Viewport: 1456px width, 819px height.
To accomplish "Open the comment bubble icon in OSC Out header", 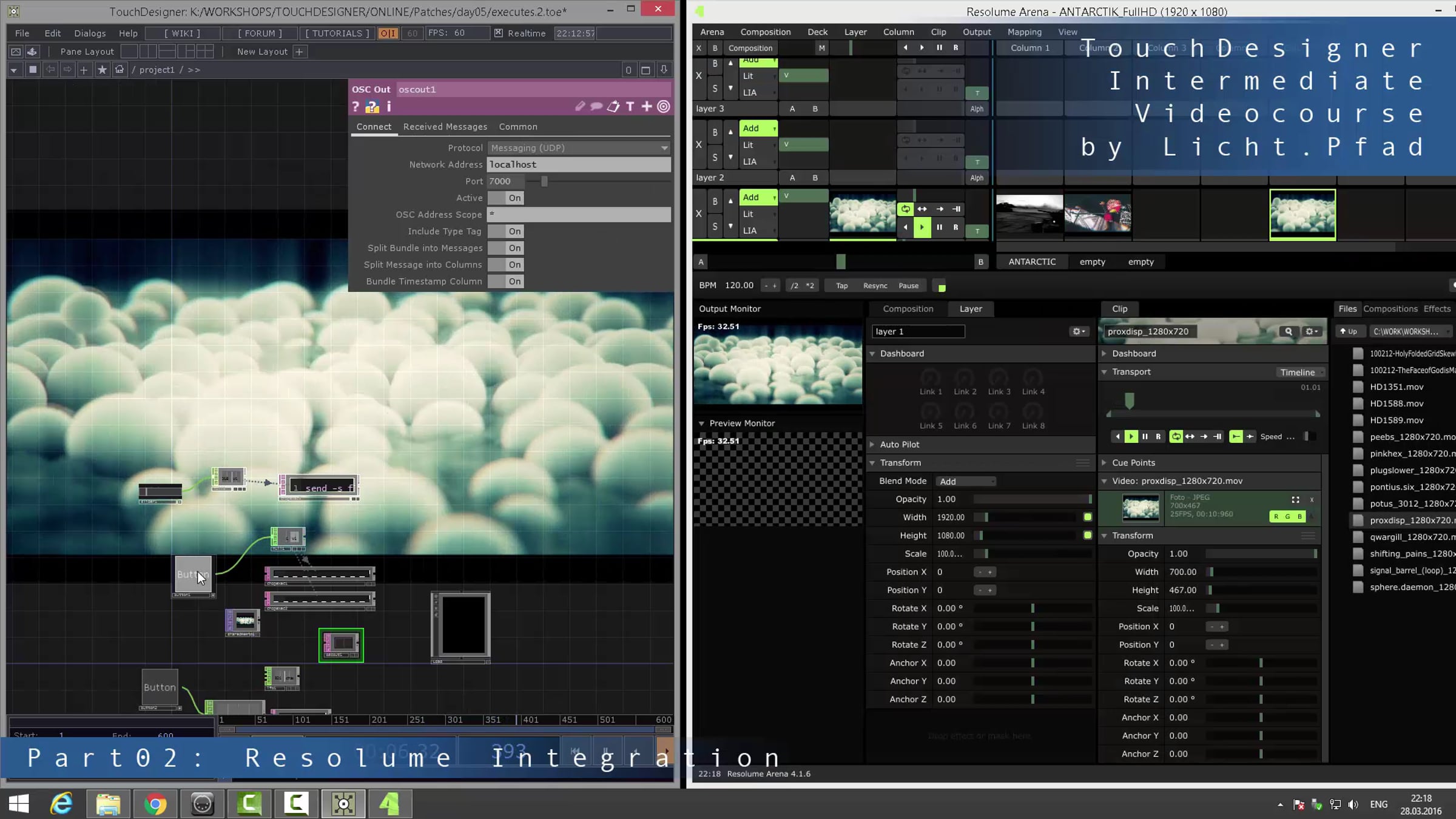I will [x=596, y=107].
